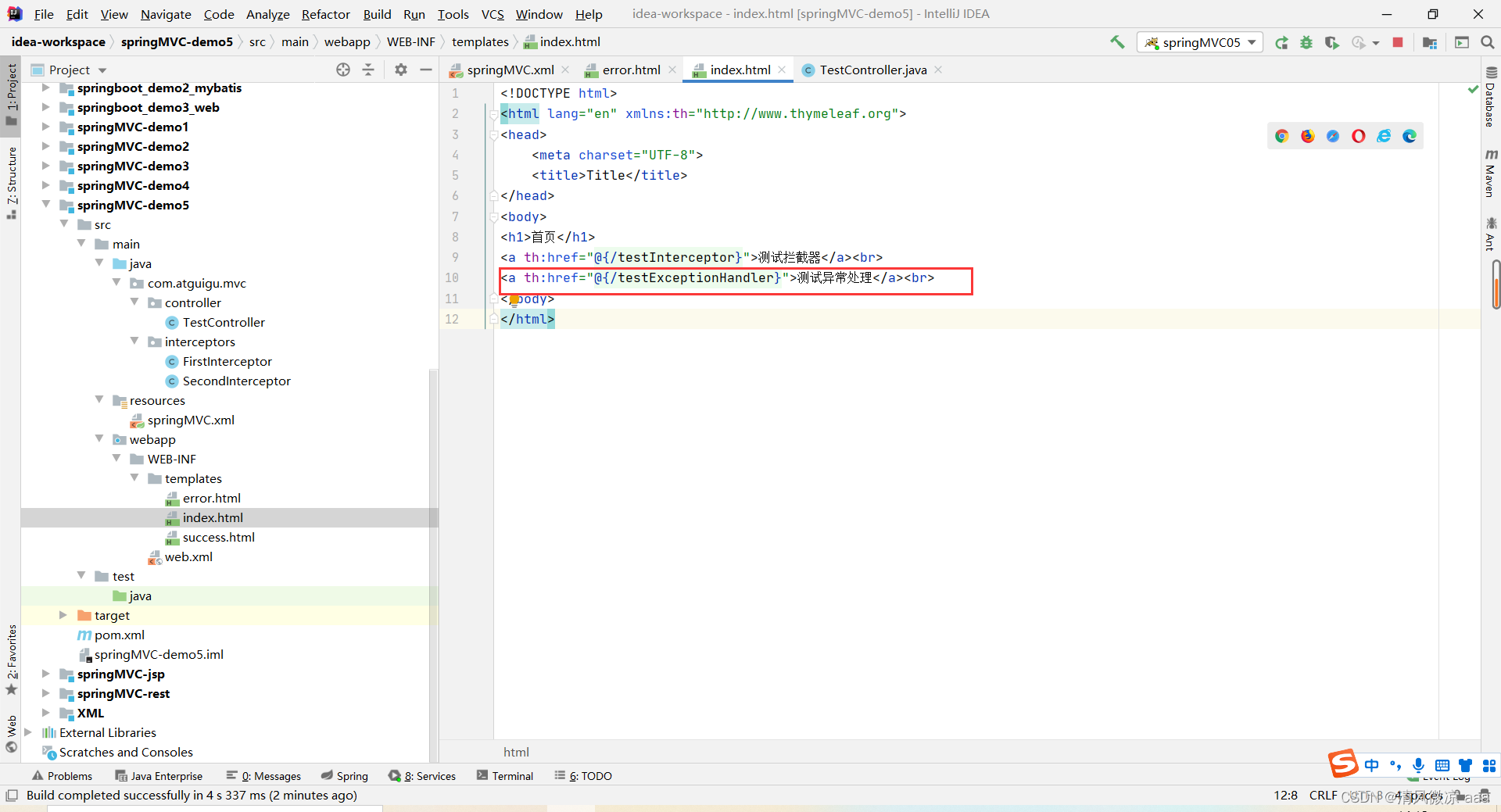Click the Sogou input method logo
The width and height of the screenshot is (1501, 812).
tap(1343, 763)
